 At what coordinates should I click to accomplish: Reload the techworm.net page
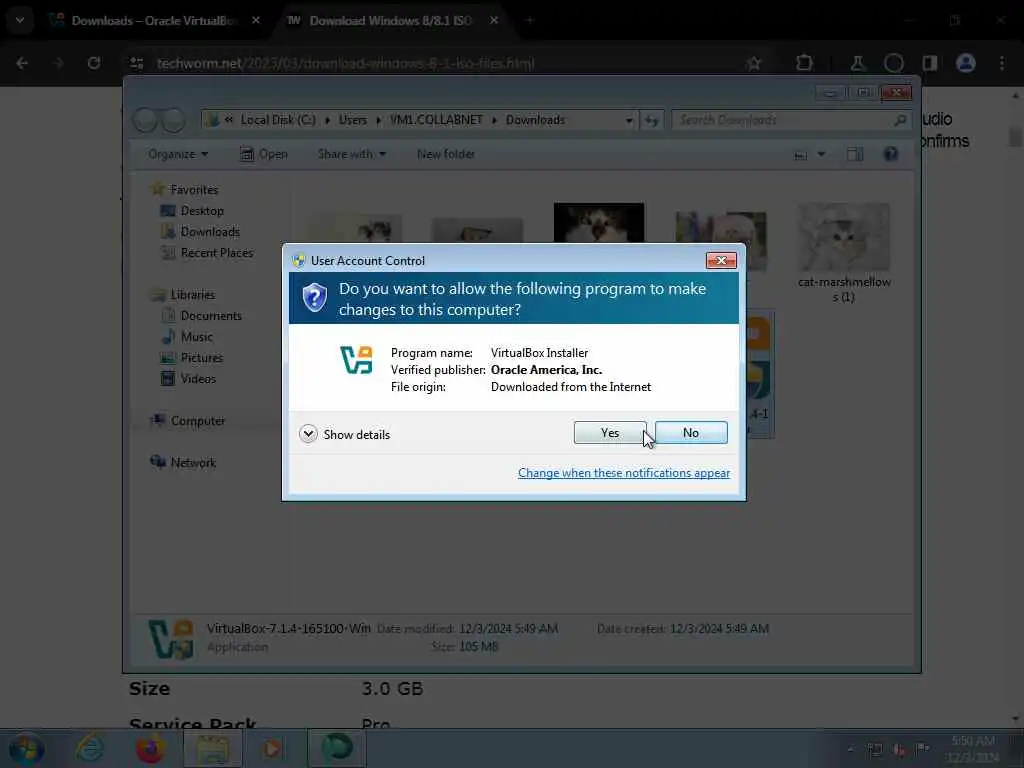(94, 63)
